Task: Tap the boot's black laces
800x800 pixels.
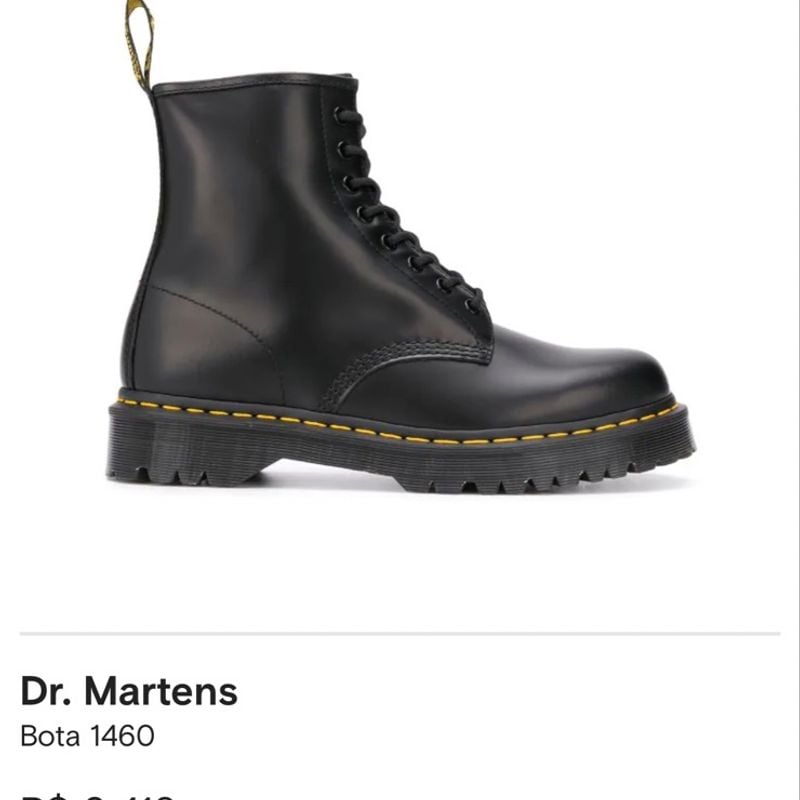Action: click(x=408, y=209)
